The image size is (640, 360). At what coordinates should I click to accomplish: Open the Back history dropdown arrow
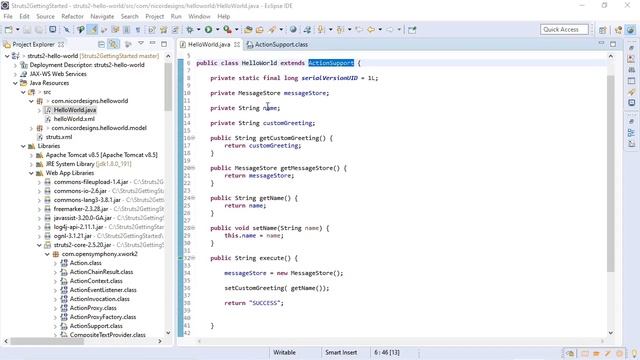click(380, 29)
